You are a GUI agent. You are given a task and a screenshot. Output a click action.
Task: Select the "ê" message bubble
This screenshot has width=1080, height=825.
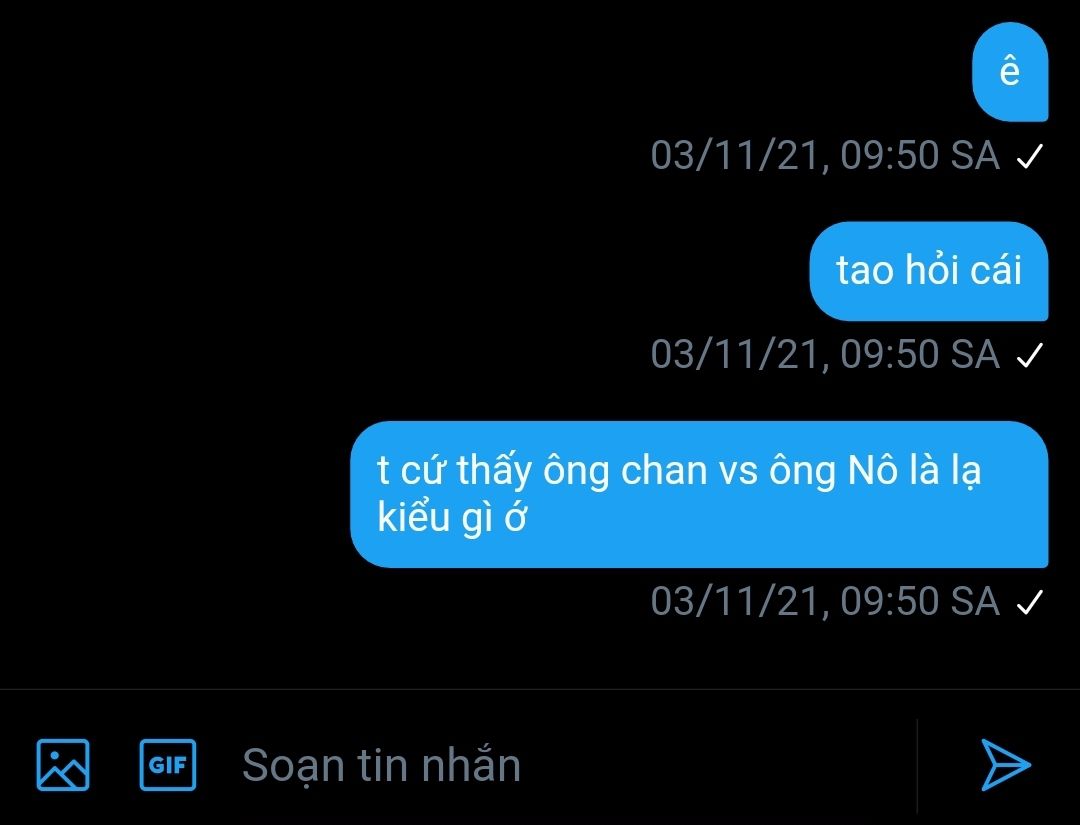[1010, 72]
